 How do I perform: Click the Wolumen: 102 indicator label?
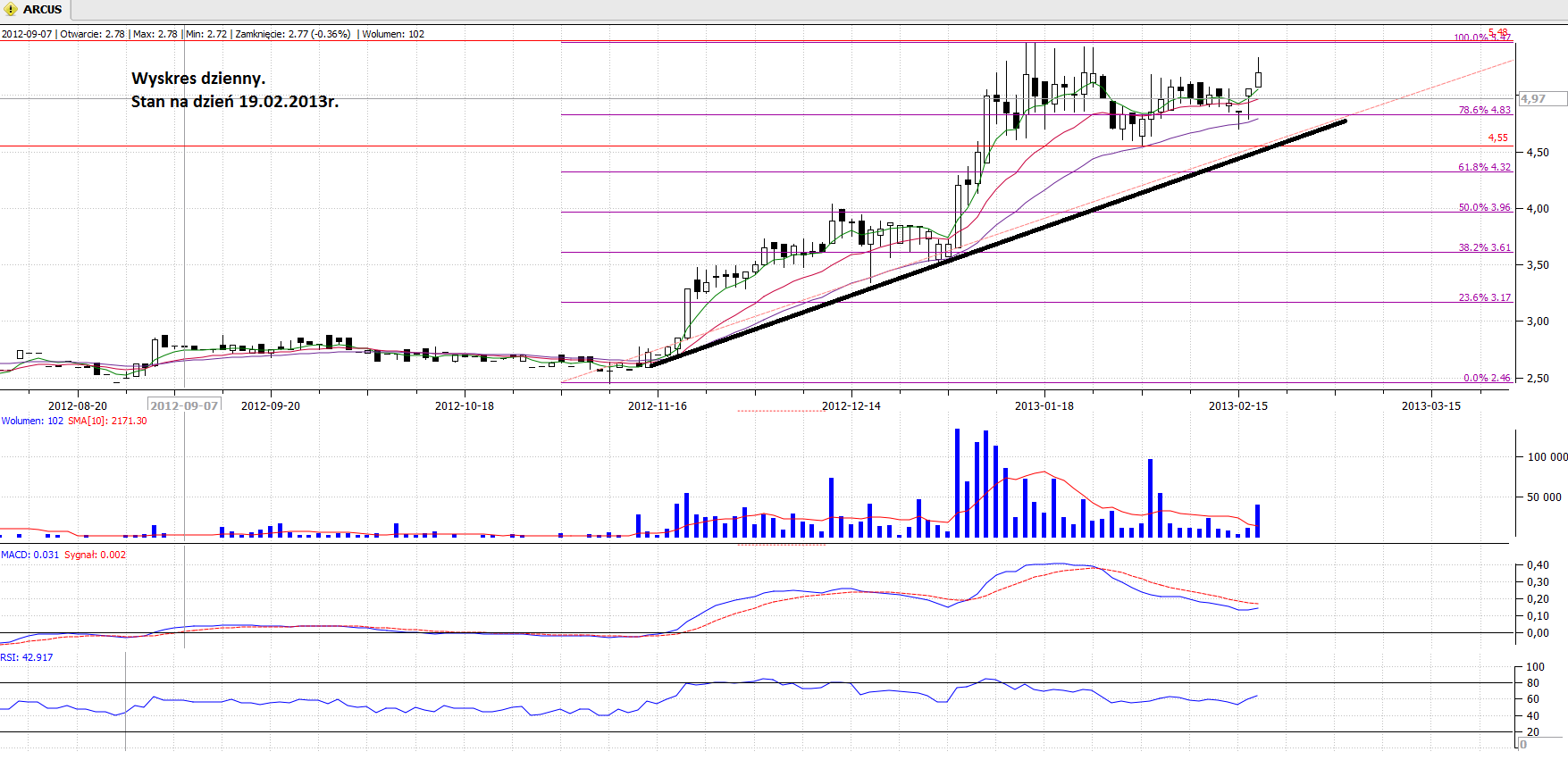[32, 421]
